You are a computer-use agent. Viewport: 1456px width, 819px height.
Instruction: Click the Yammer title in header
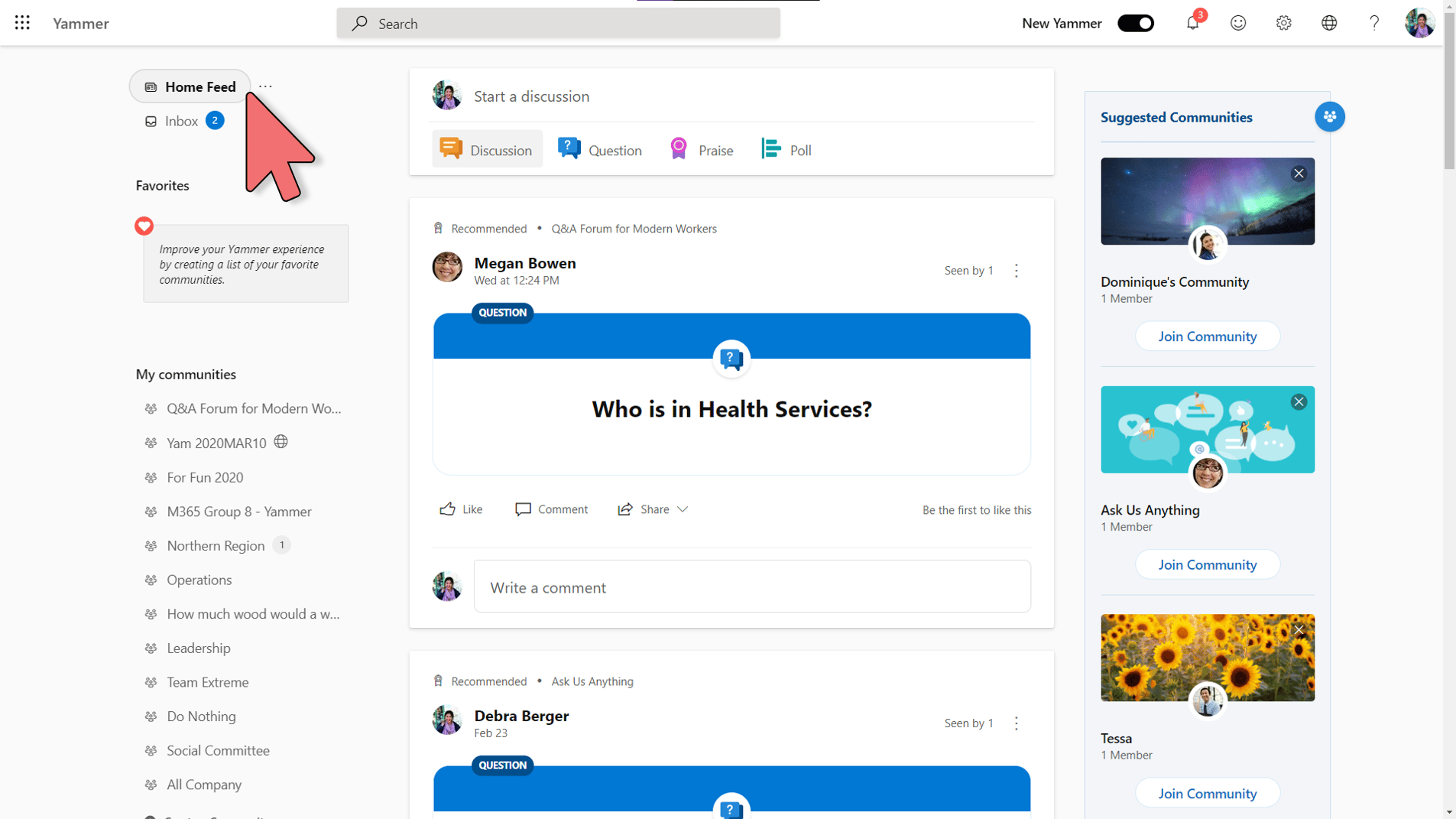tap(81, 23)
